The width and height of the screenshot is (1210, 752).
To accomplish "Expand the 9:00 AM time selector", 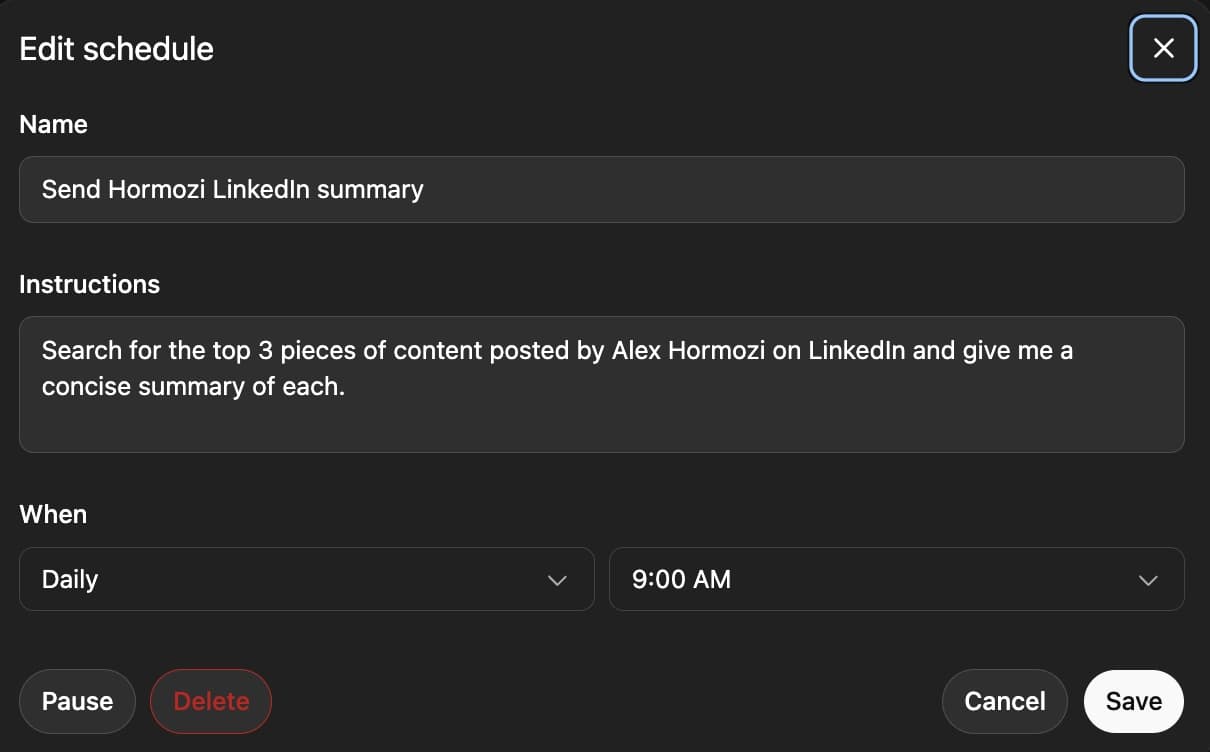I will point(895,579).
